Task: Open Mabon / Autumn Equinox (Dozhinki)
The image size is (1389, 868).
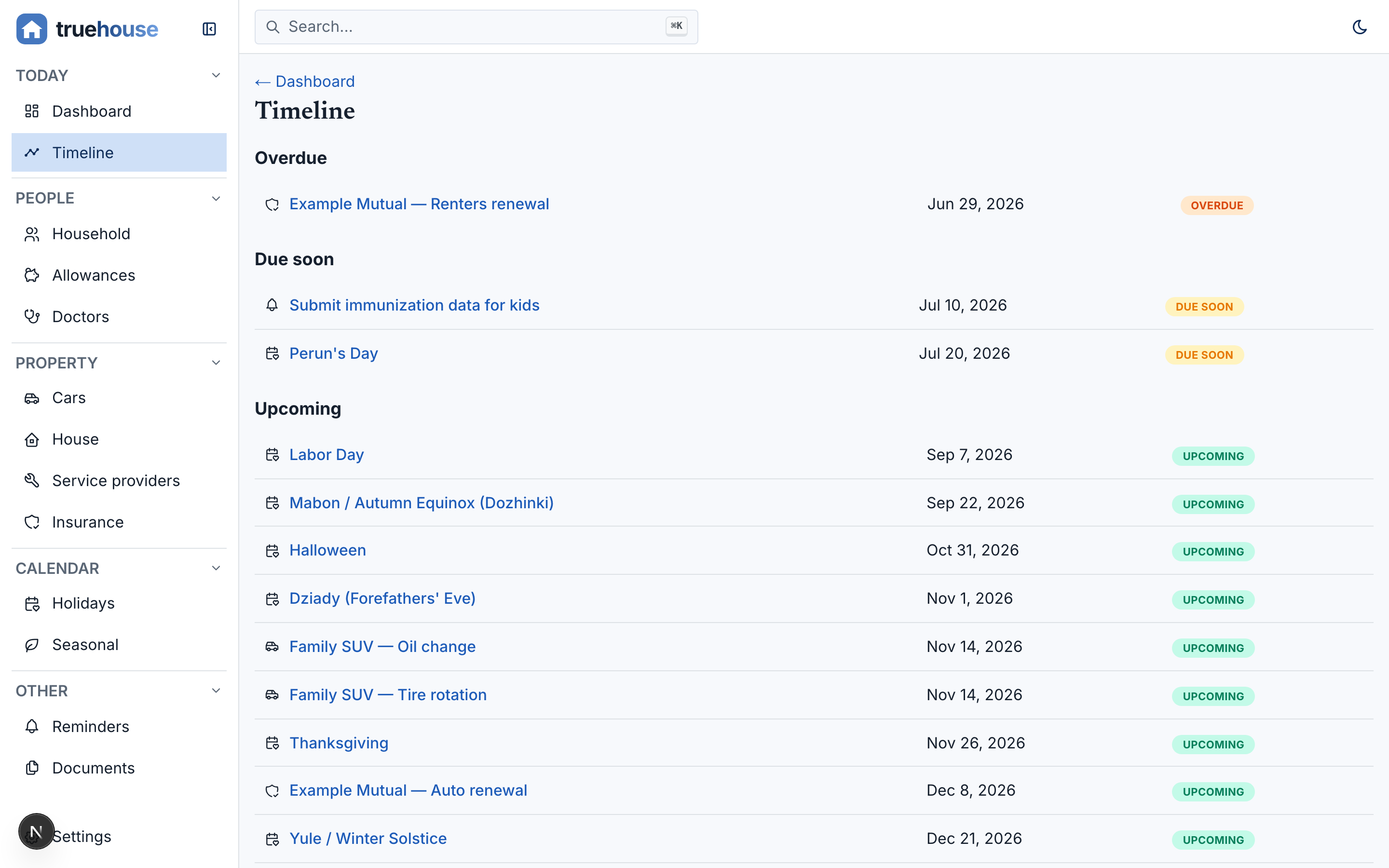Action: (x=422, y=503)
